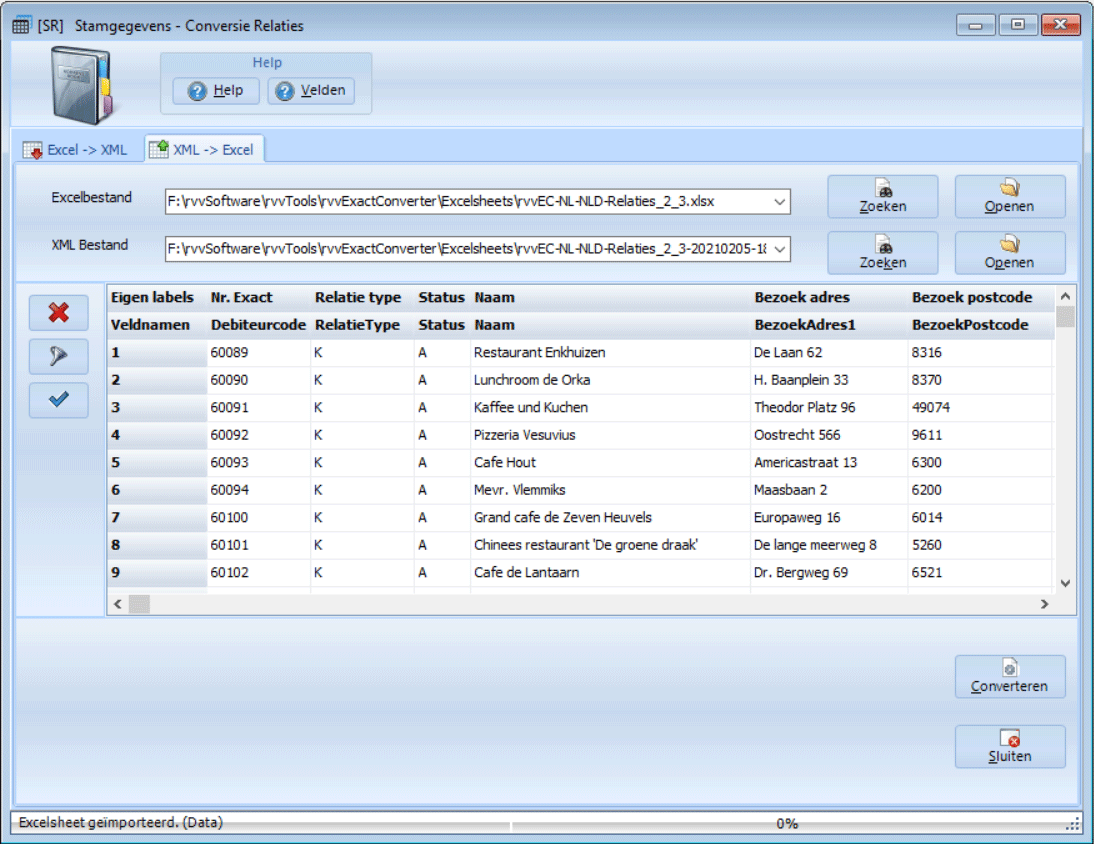Click the window grid icon in title bar
Viewport: 1094px width, 844px height.
pos(21,26)
